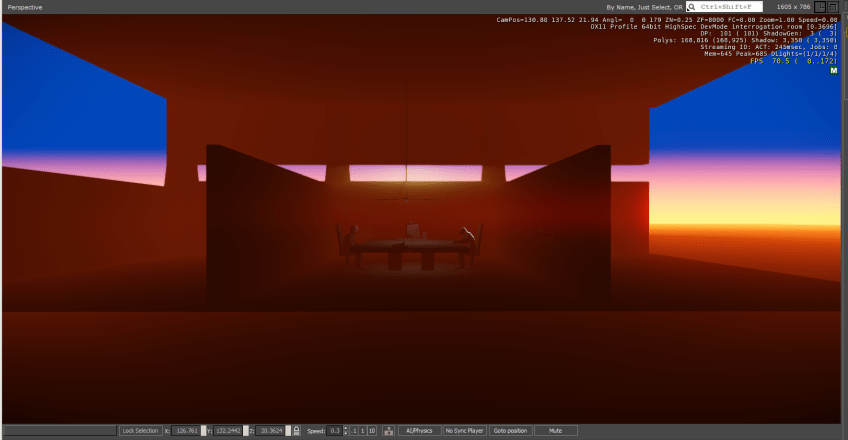Toggle the Mute audio button
Viewport: 848px width, 440px height.
(555, 430)
